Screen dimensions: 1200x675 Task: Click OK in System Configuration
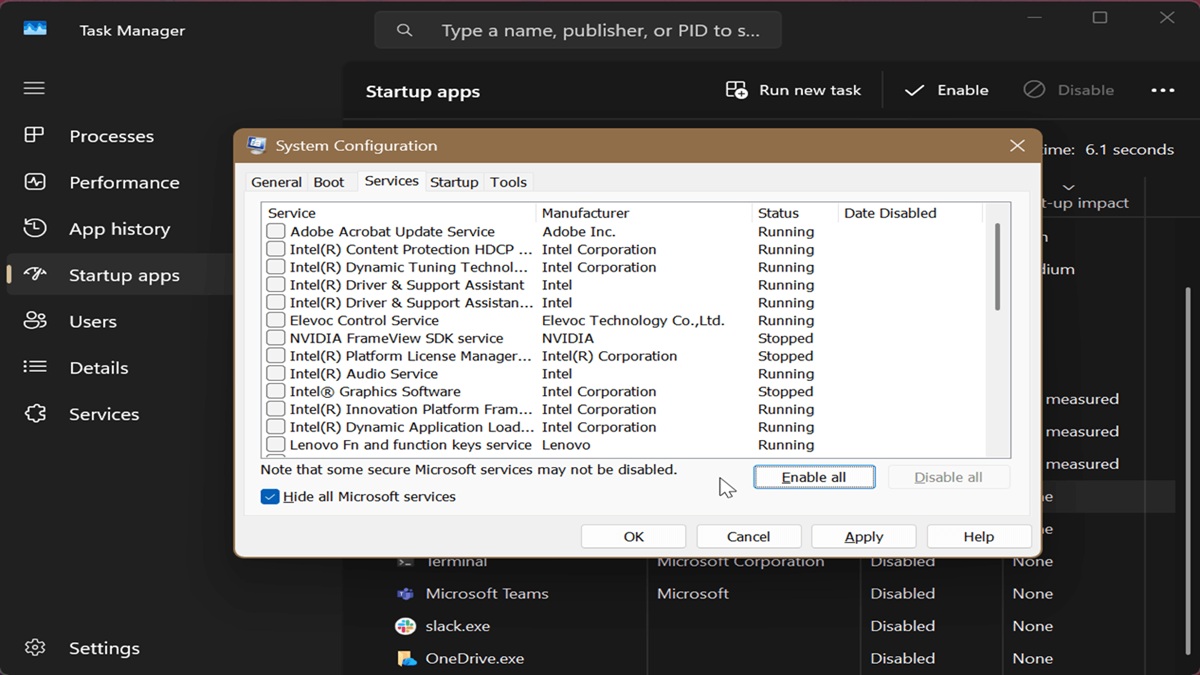(634, 537)
